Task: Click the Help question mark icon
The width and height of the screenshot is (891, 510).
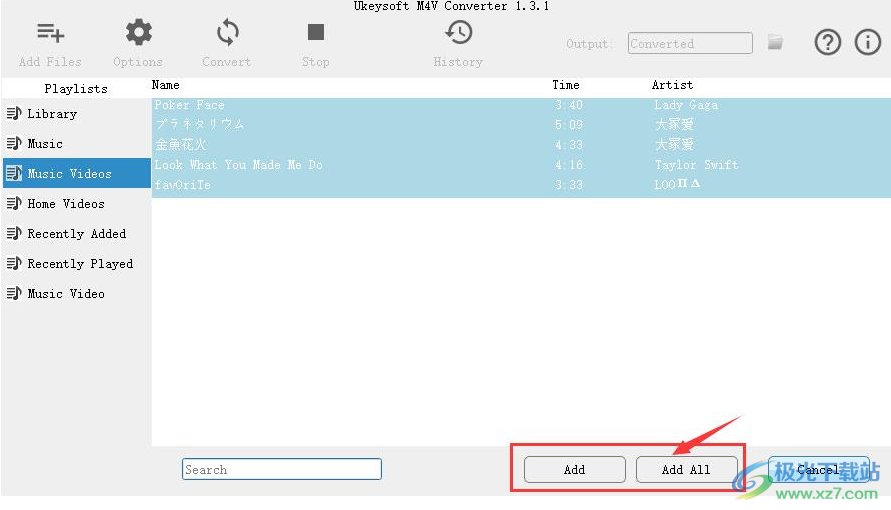Action: 827,42
